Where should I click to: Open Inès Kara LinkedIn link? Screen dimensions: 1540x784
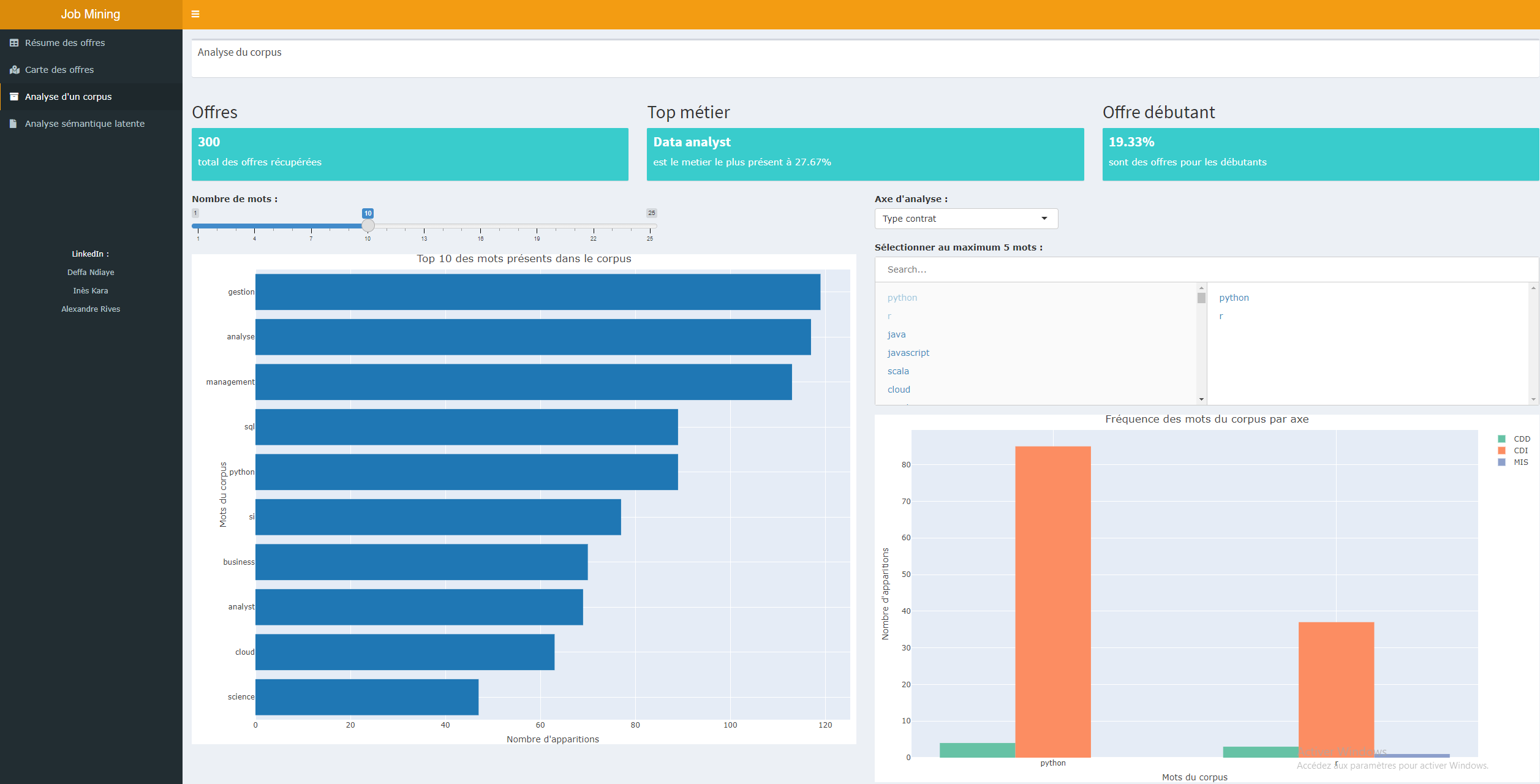(91, 290)
